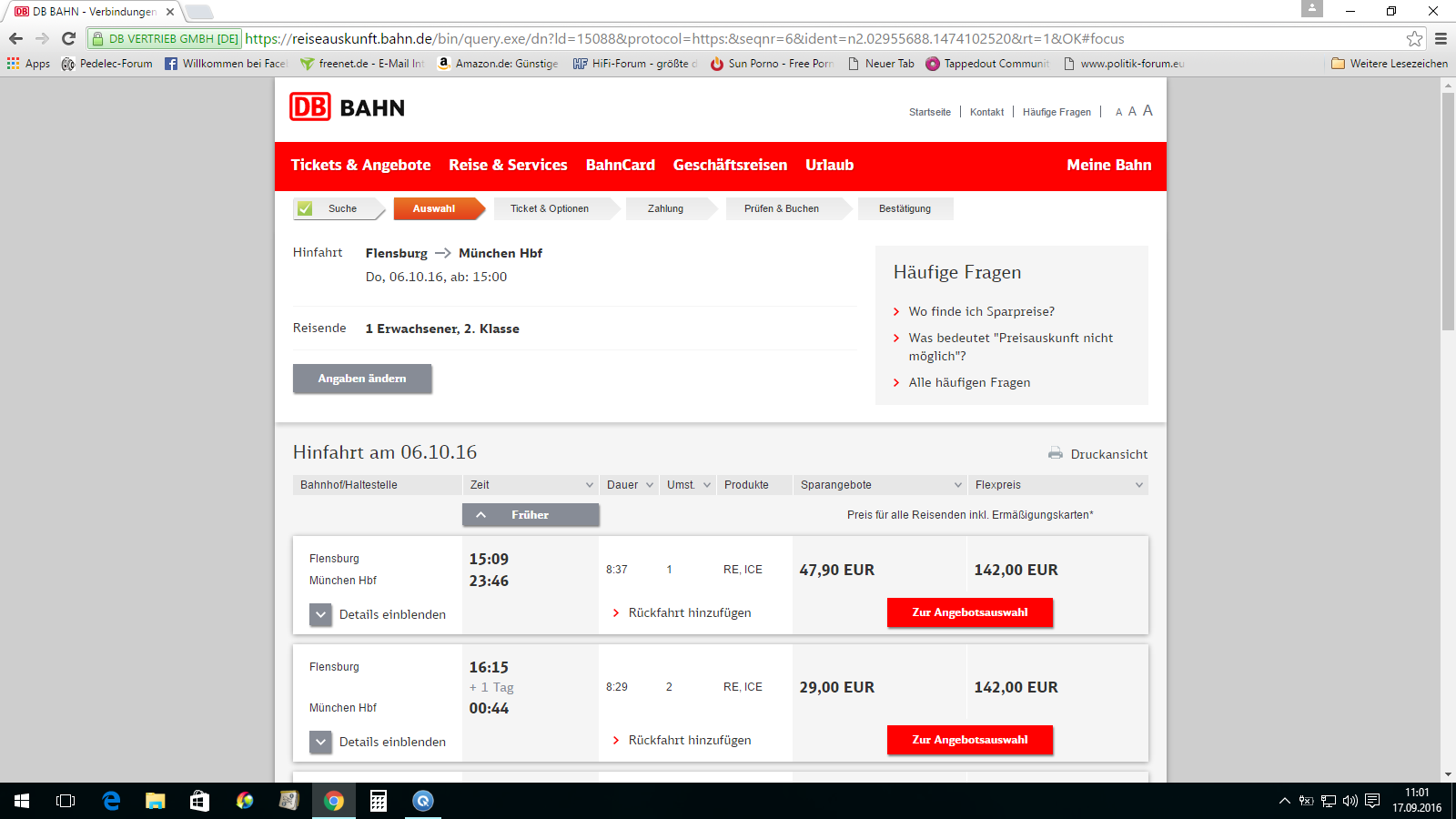Viewport: 1456px width, 819px height.
Task: Select largest font size A
Action: pyautogui.click(x=1148, y=110)
